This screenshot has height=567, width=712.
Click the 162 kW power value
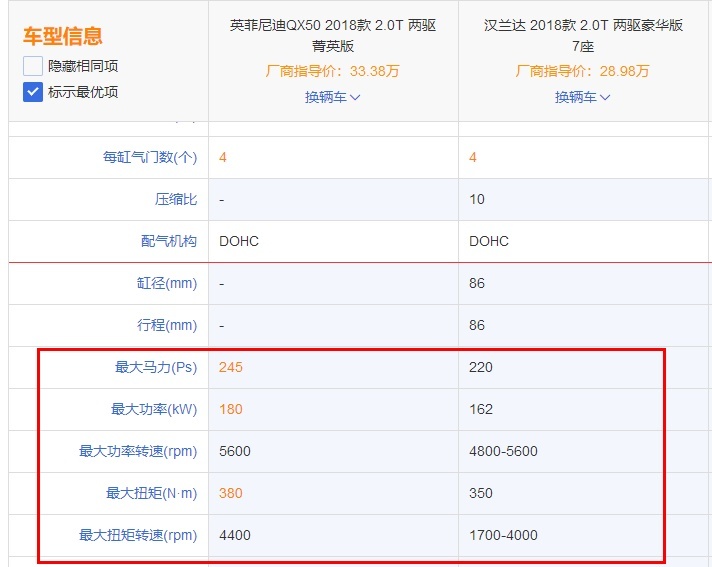pyautogui.click(x=481, y=409)
